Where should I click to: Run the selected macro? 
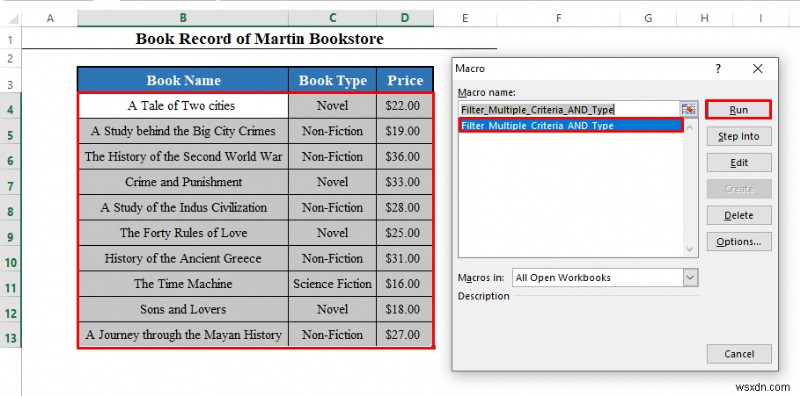tap(738, 110)
